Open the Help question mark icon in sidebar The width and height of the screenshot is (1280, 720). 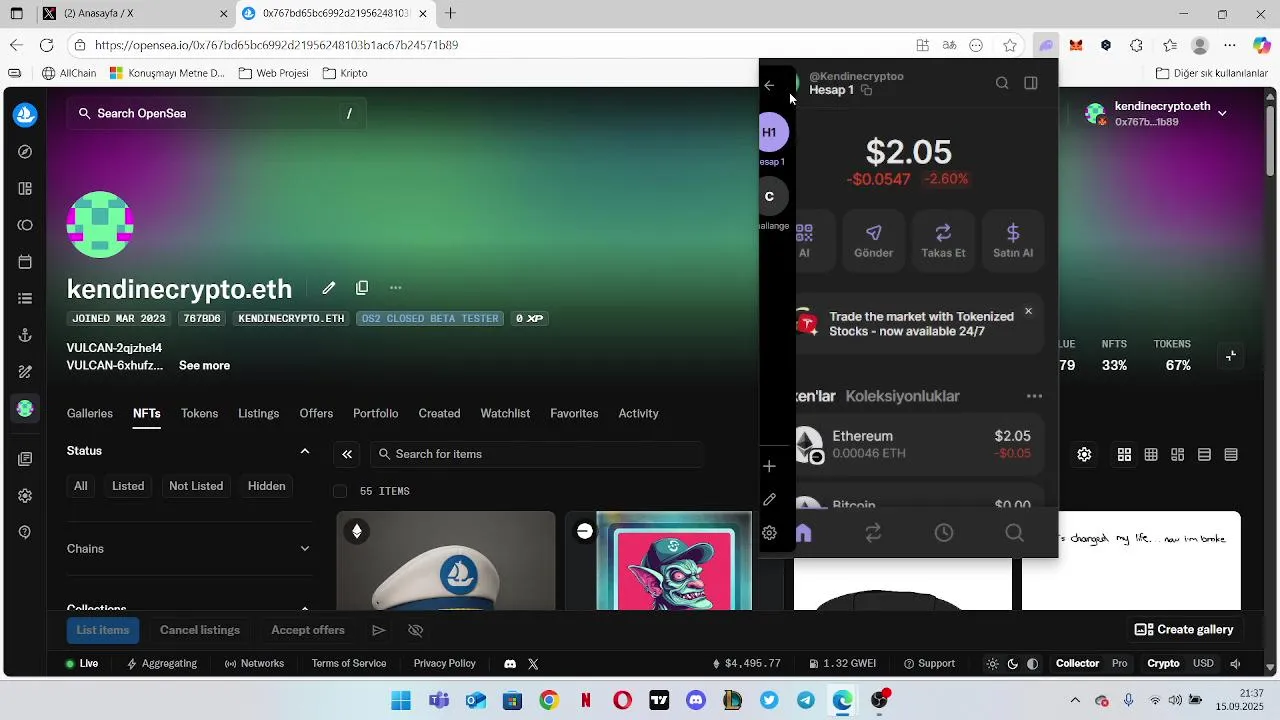(x=25, y=532)
